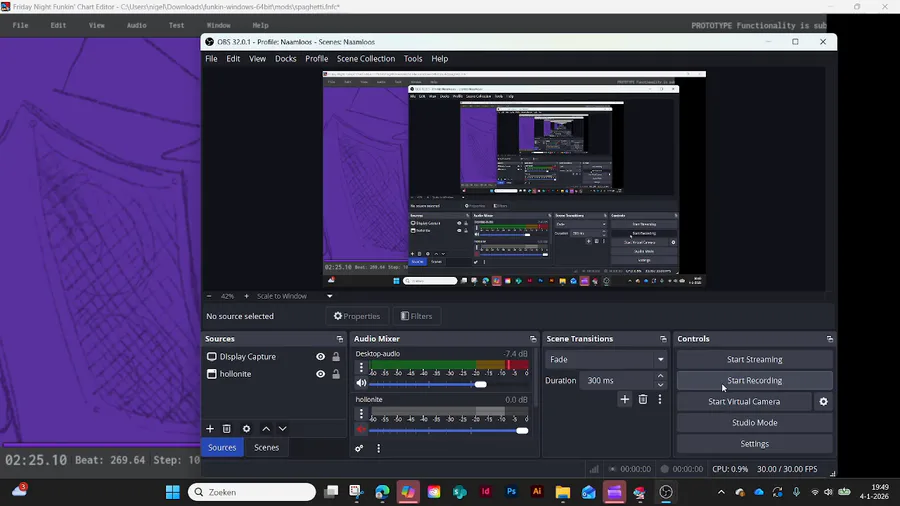900x506 pixels.
Task: Open OBS Tools menu
Action: [x=413, y=59]
